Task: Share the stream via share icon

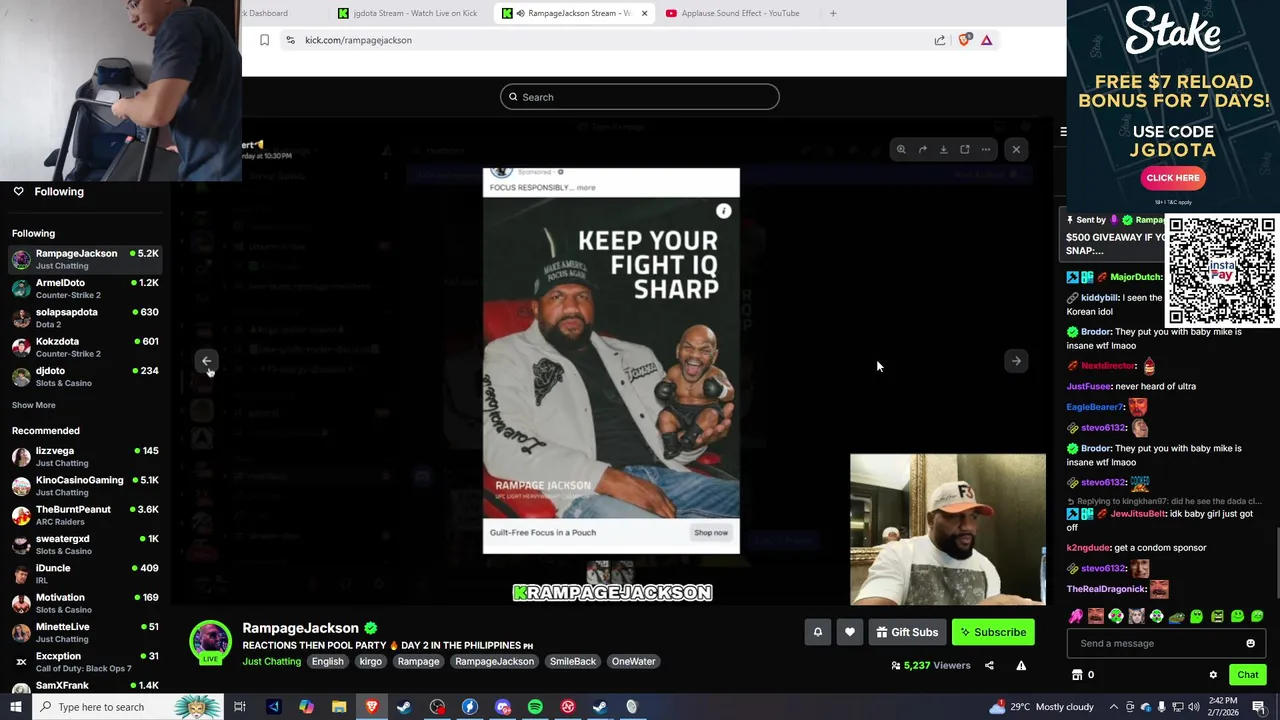Action: point(989,666)
